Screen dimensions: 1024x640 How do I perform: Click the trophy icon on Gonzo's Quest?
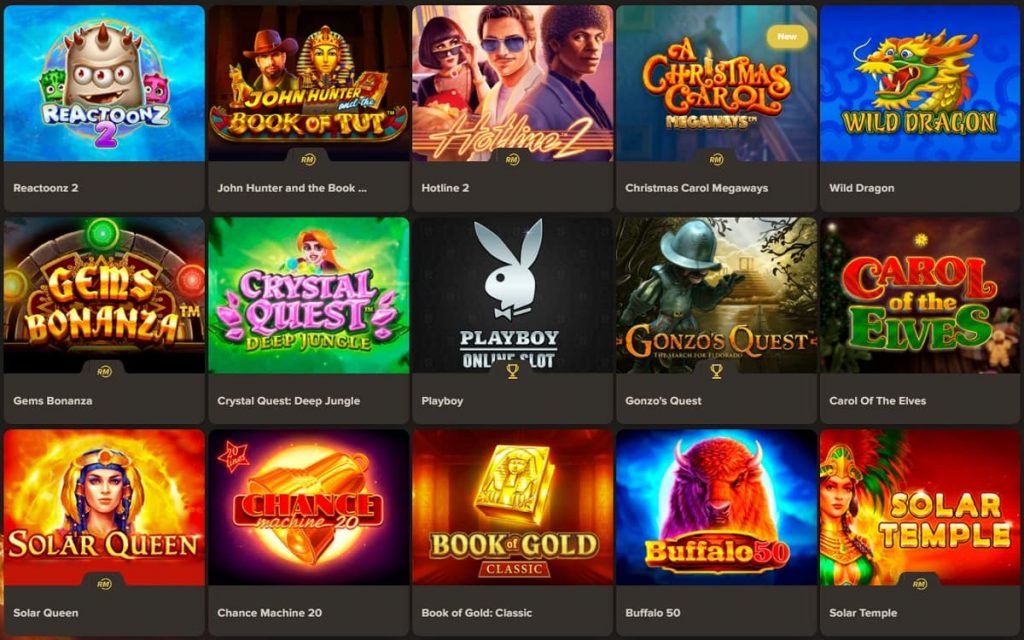pyautogui.click(x=716, y=371)
